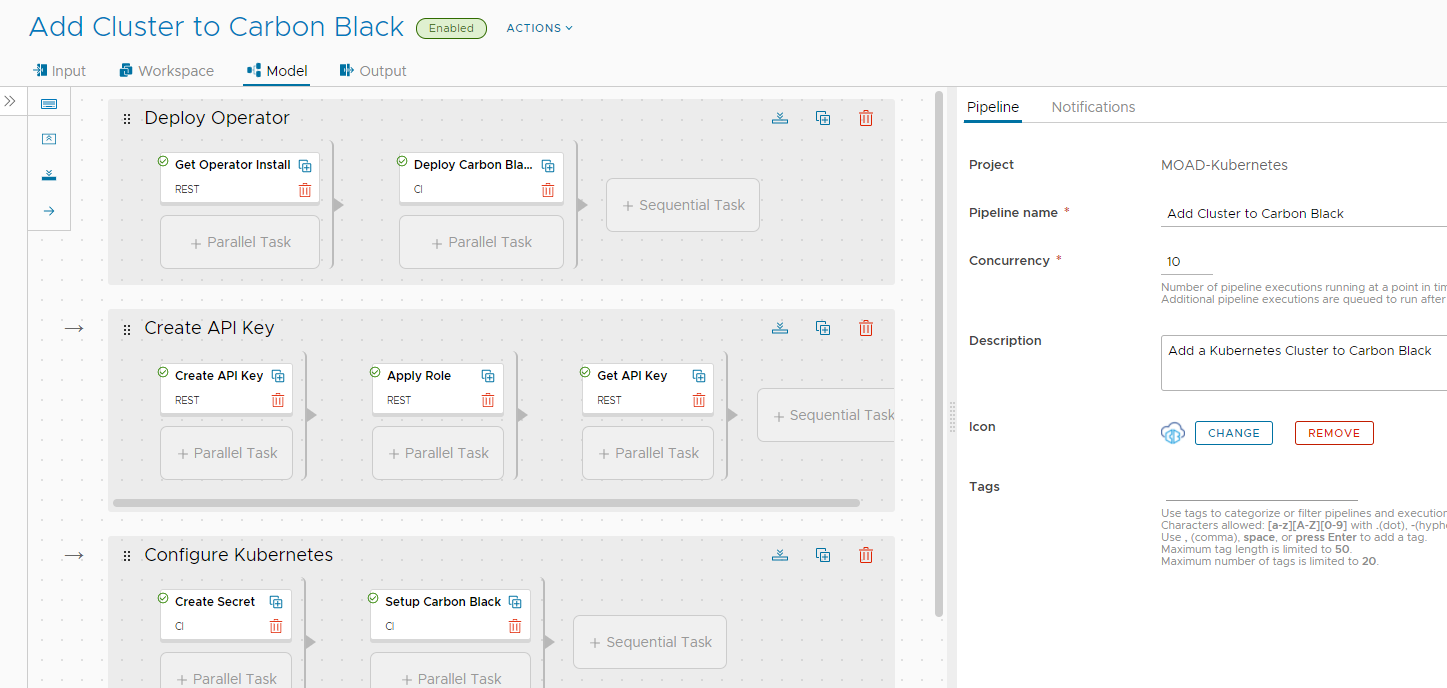Click drag handle of Configure Kubernetes stage
The image size is (1447, 688).
pyautogui.click(x=127, y=556)
